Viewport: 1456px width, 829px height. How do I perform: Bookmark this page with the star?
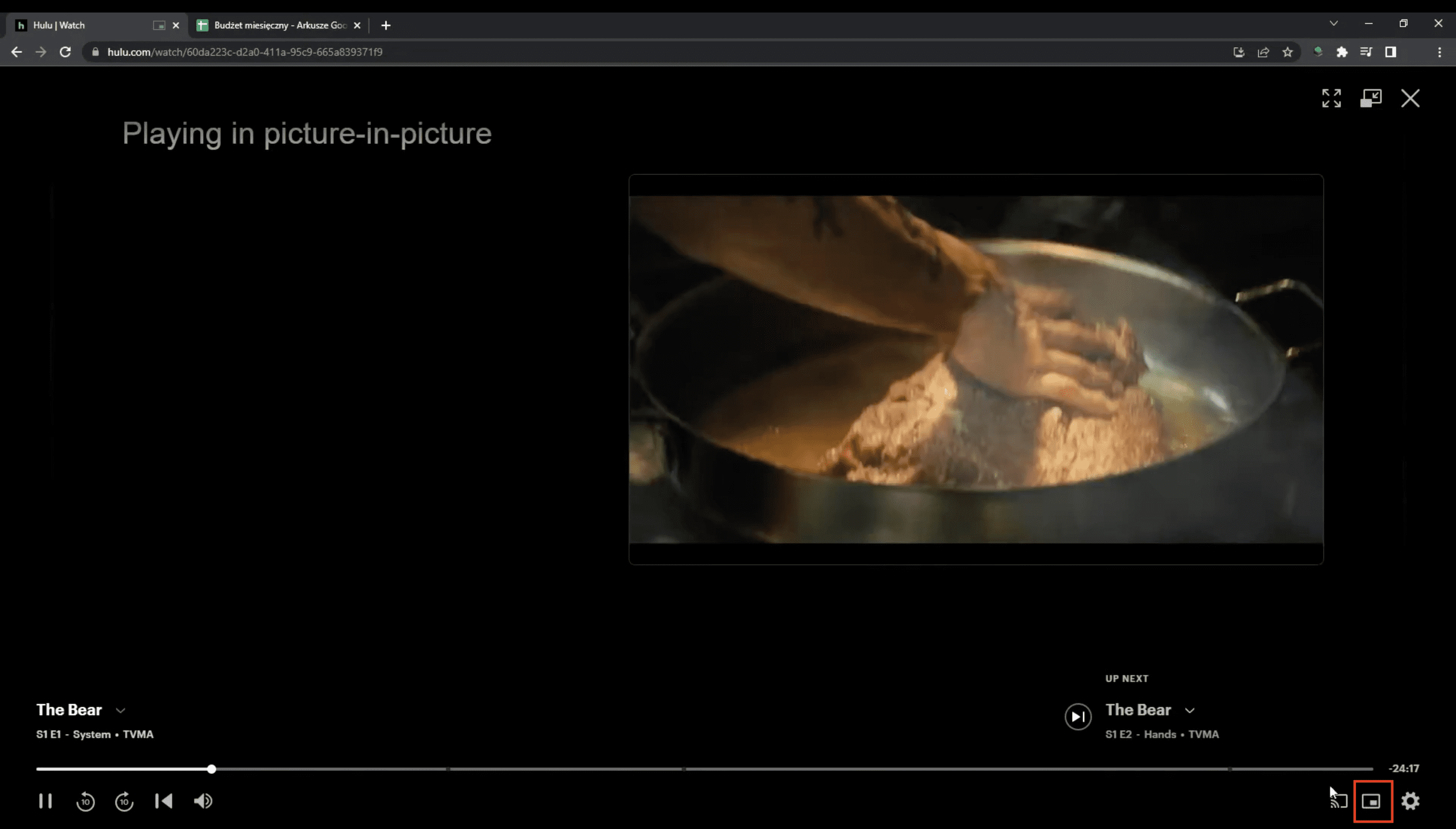[1288, 52]
